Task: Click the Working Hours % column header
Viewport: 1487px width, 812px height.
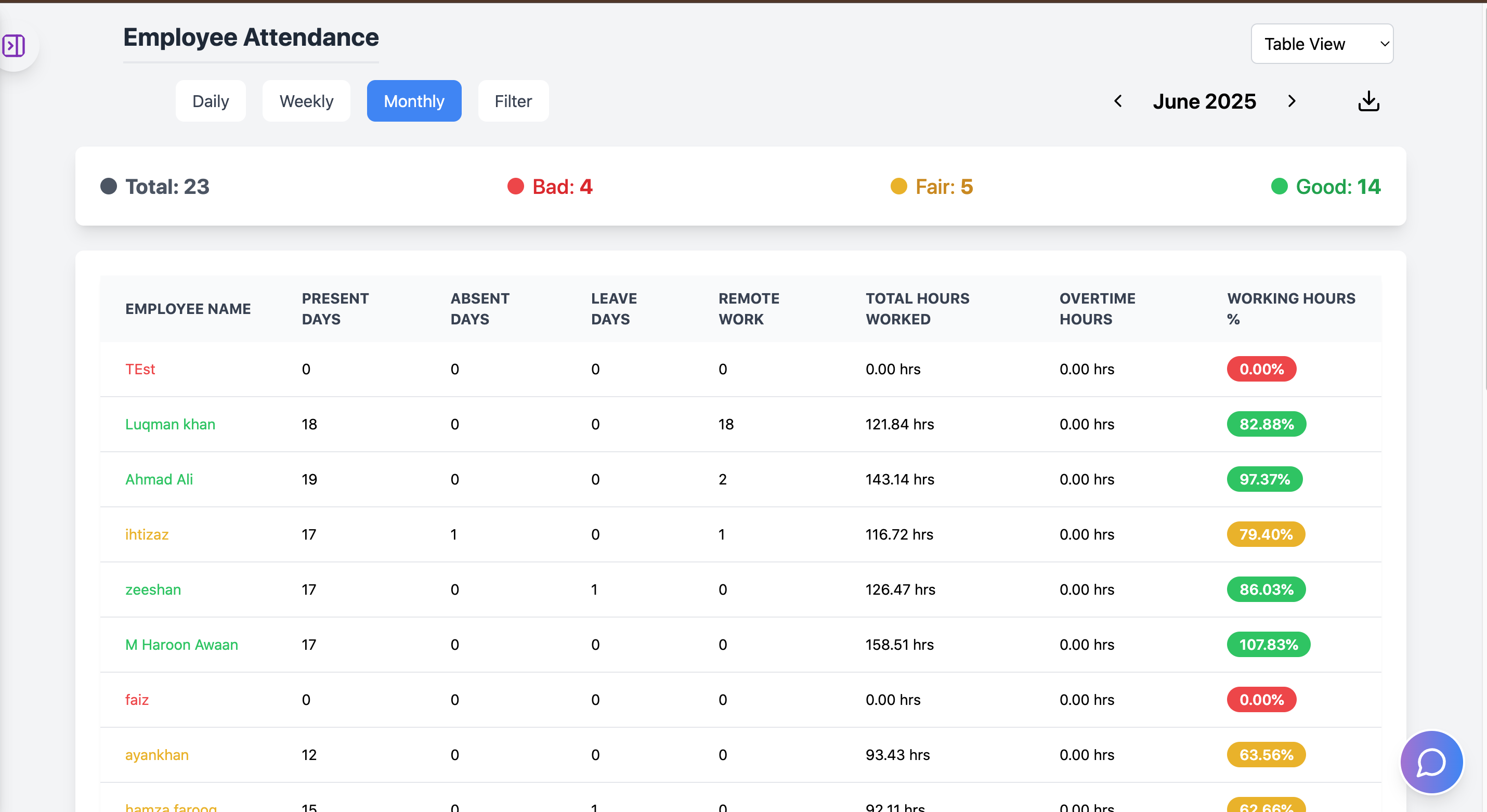Action: click(1291, 309)
